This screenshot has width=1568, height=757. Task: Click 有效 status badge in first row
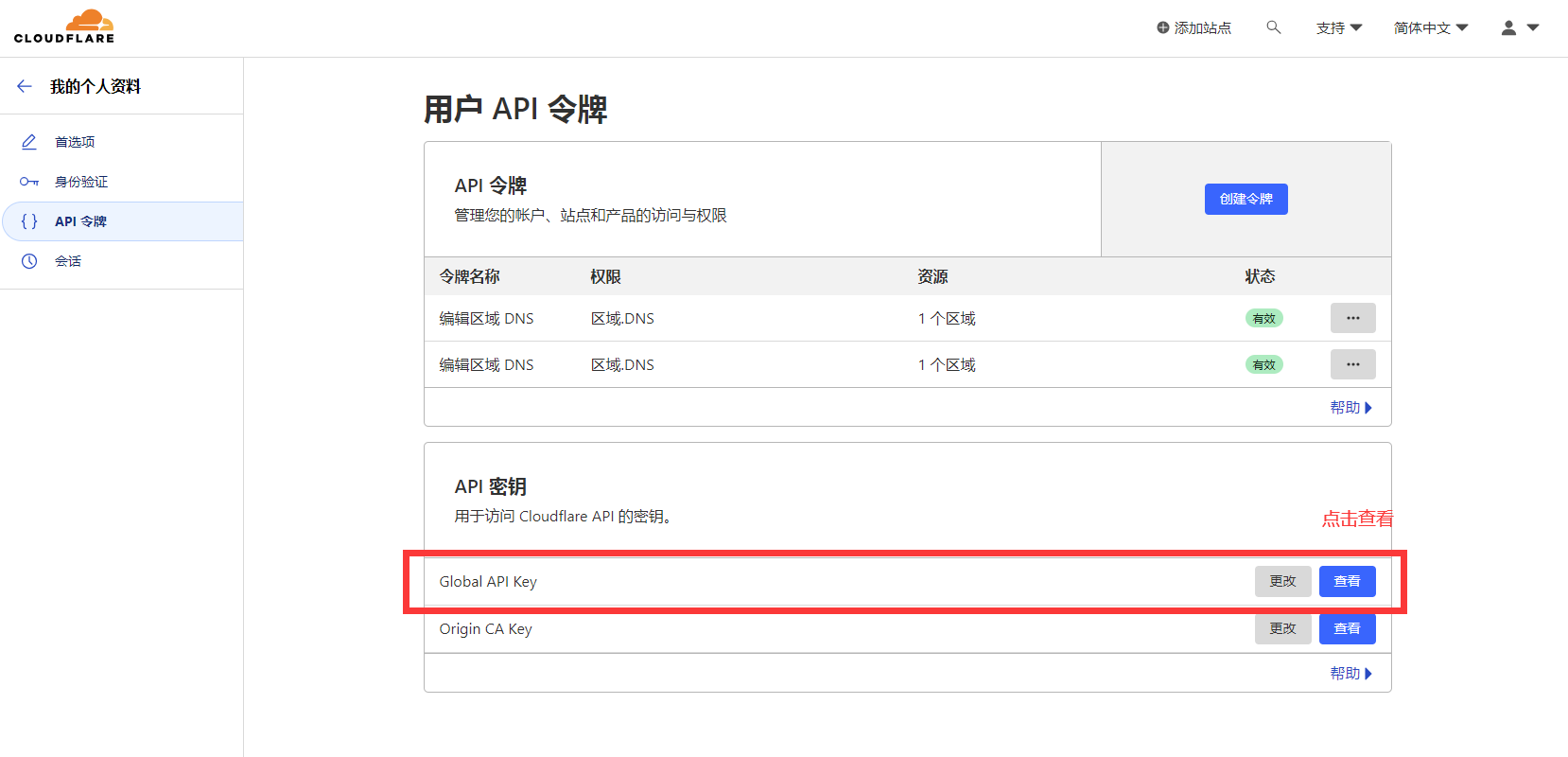coord(1263,318)
